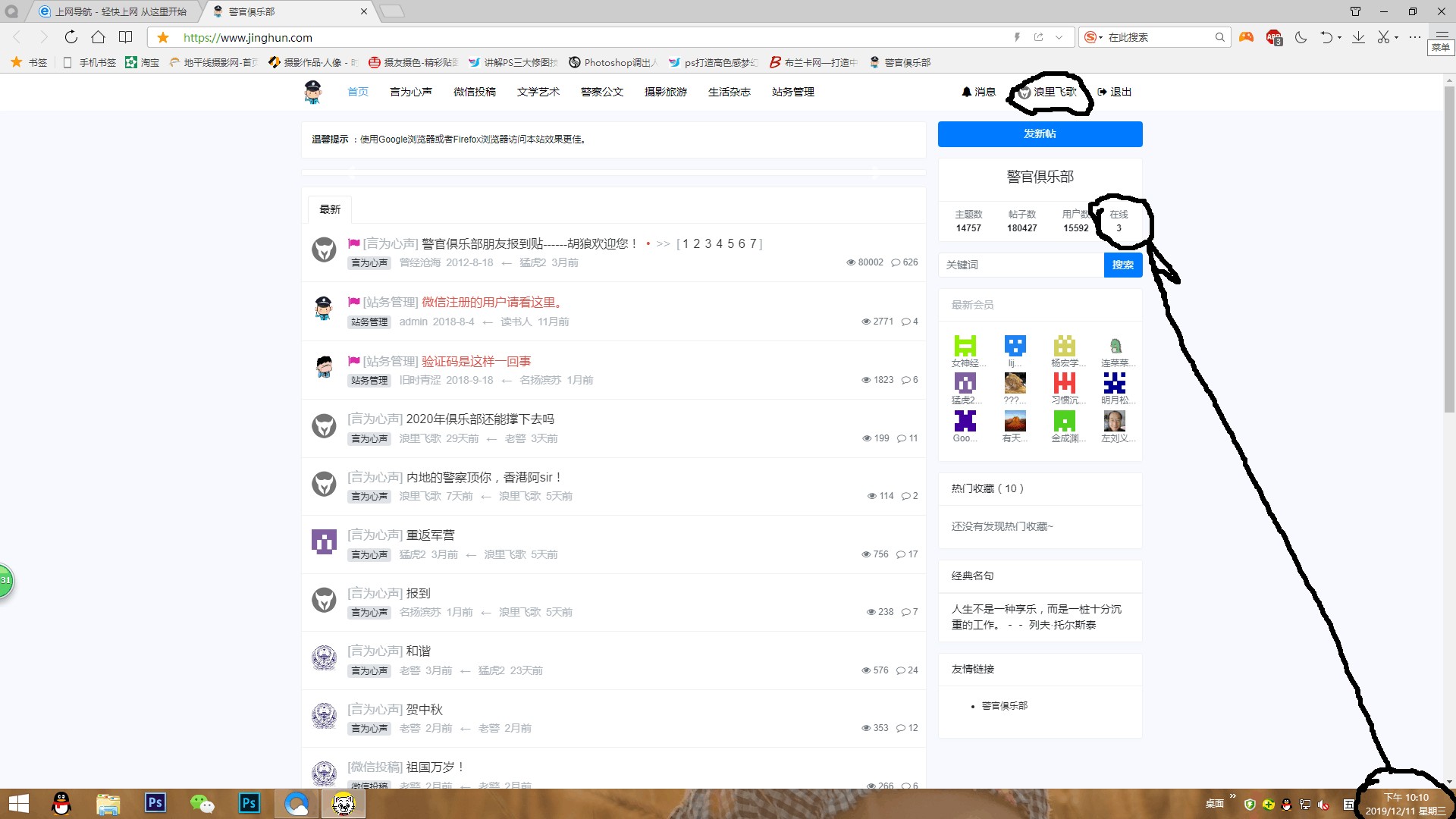Click the undo closed tab icon
Screen dimensions: 1456x819
(1326, 37)
